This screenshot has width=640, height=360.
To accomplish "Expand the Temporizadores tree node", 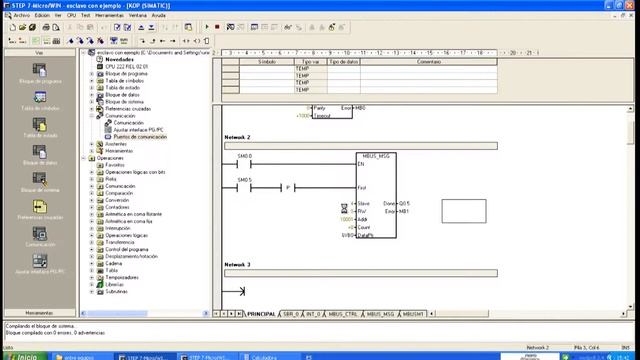I will (92, 278).
